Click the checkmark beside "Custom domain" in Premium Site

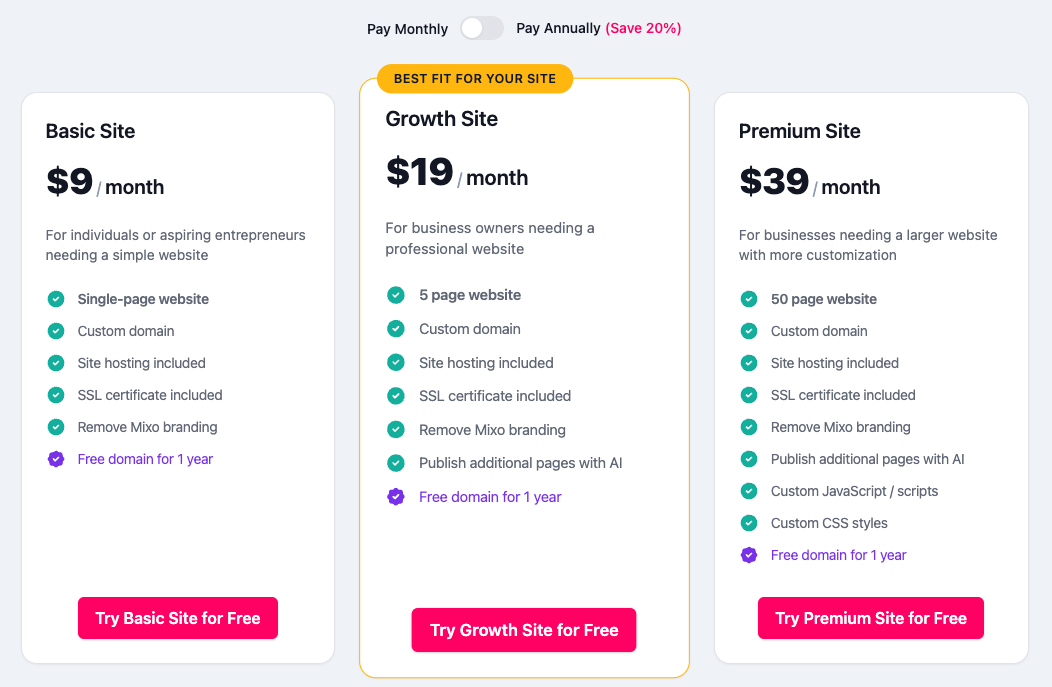click(749, 331)
